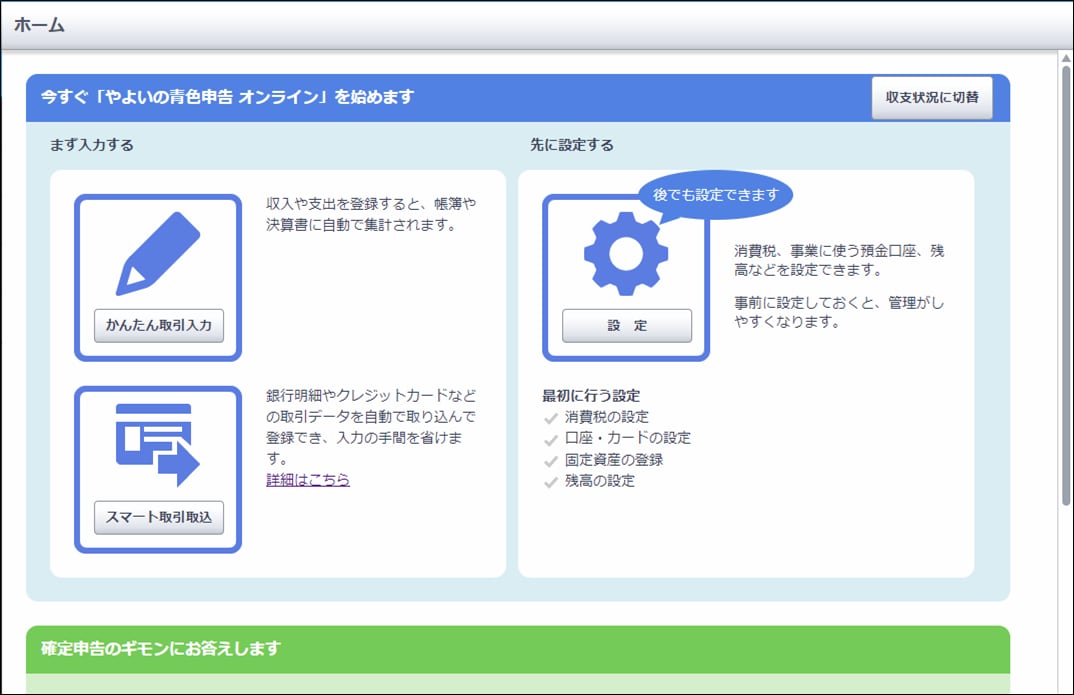Click the scrollbar down arrow

click(1066, 687)
